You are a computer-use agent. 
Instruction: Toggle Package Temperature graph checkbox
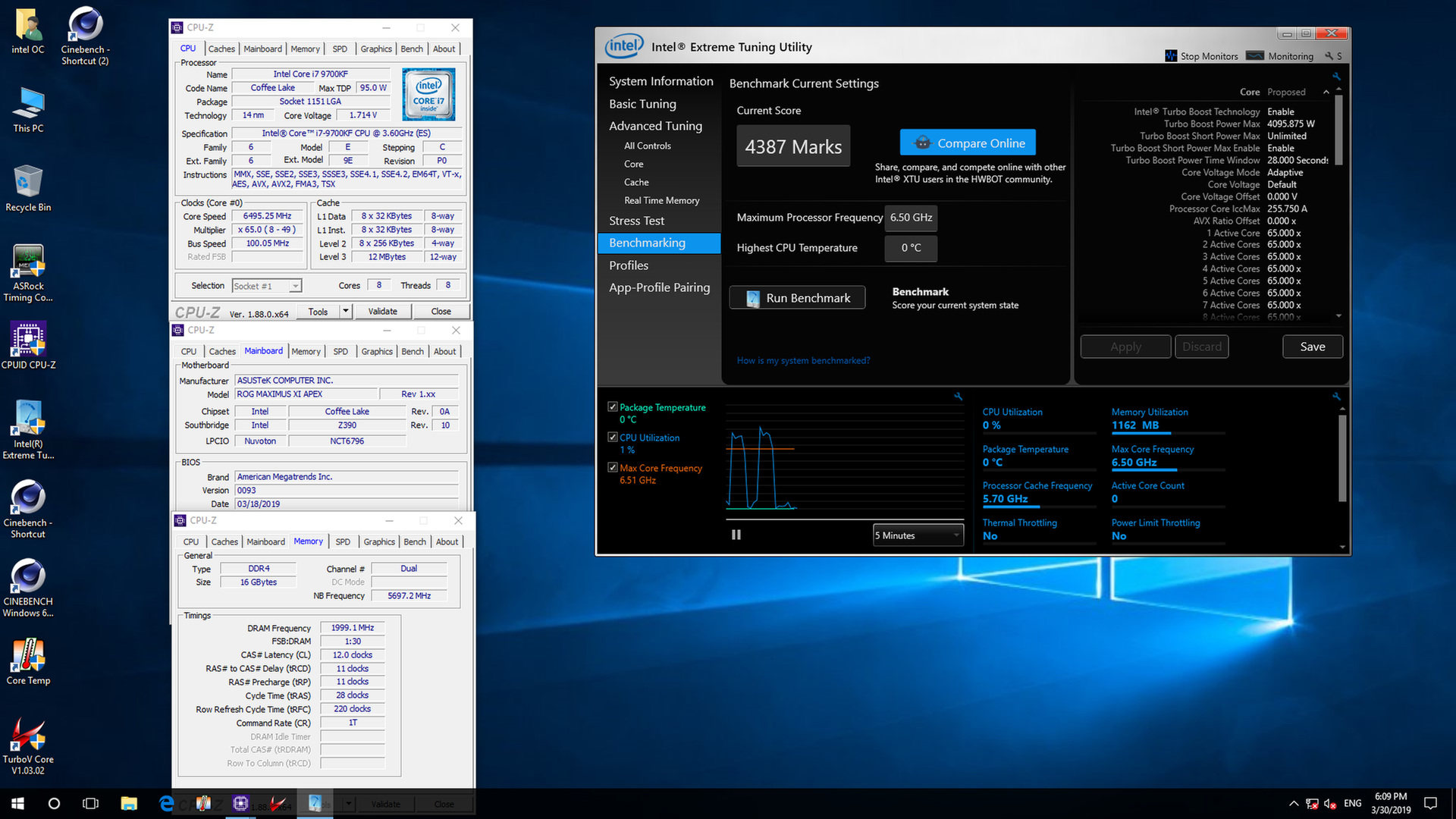[613, 407]
